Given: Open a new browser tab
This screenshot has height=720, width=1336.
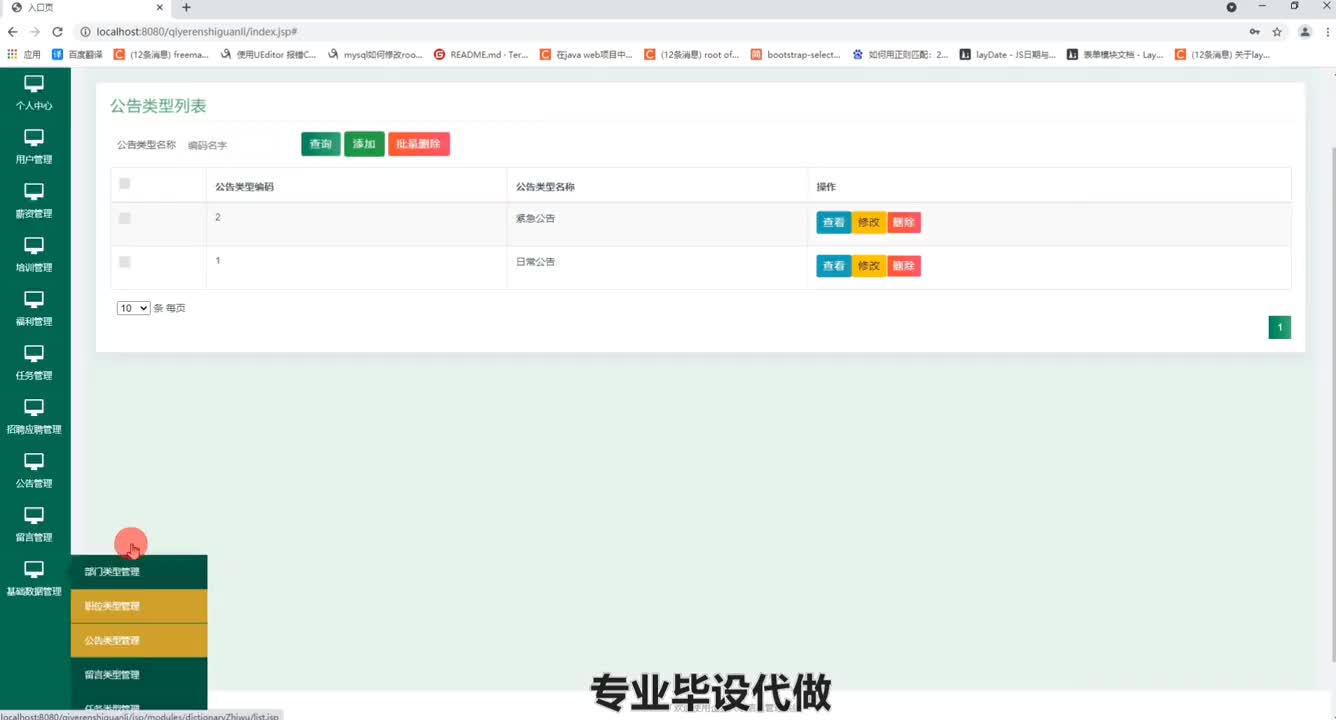Looking at the screenshot, I should click(x=186, y=7).
